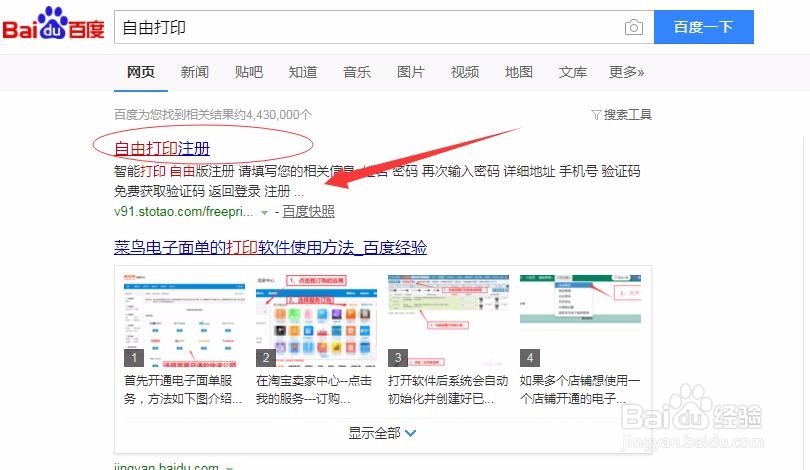Go to the 知道 tab
810x470 pixels.
point(303,72)
